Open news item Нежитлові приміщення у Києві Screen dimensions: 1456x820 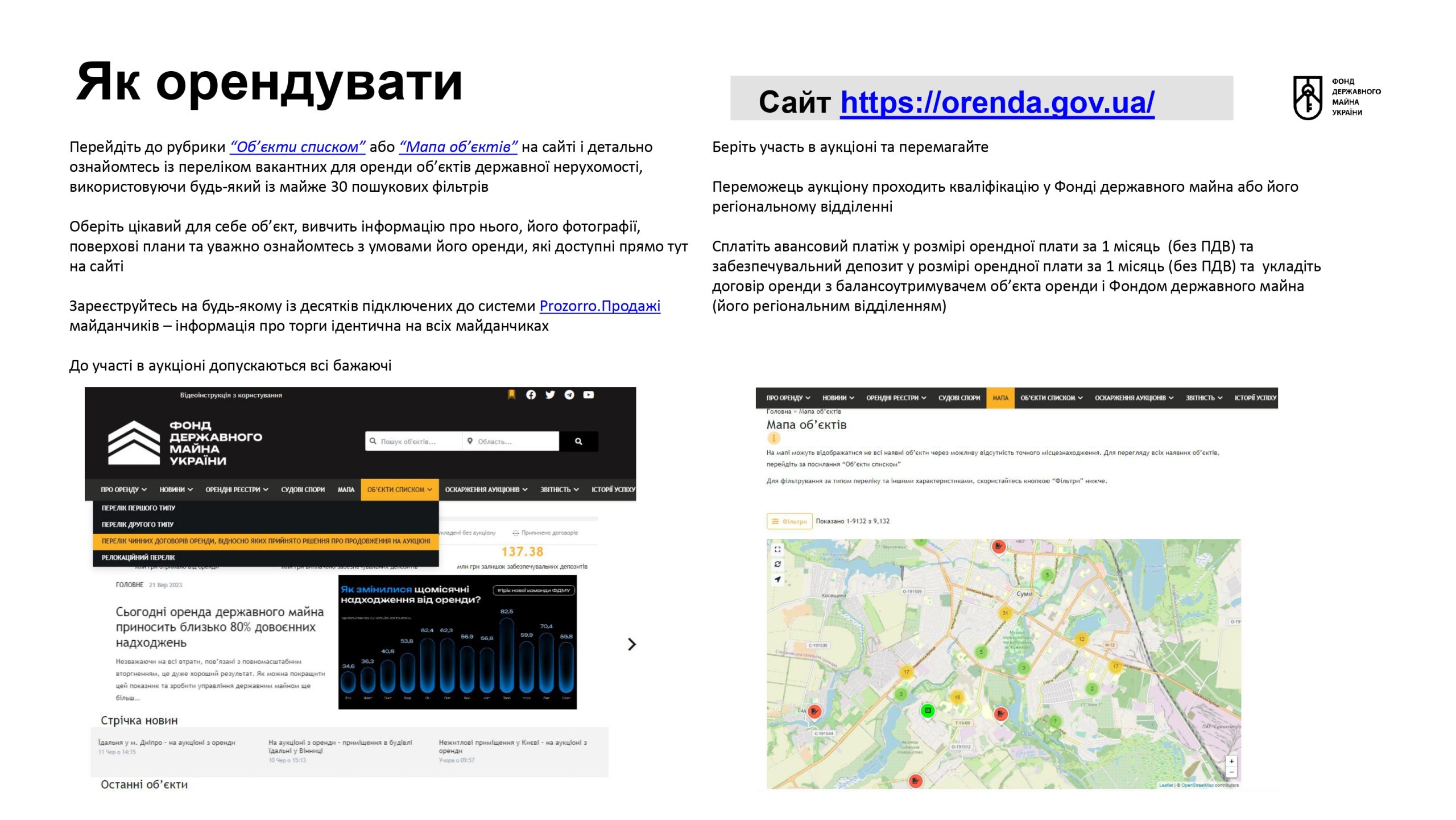tap(512, 747)
